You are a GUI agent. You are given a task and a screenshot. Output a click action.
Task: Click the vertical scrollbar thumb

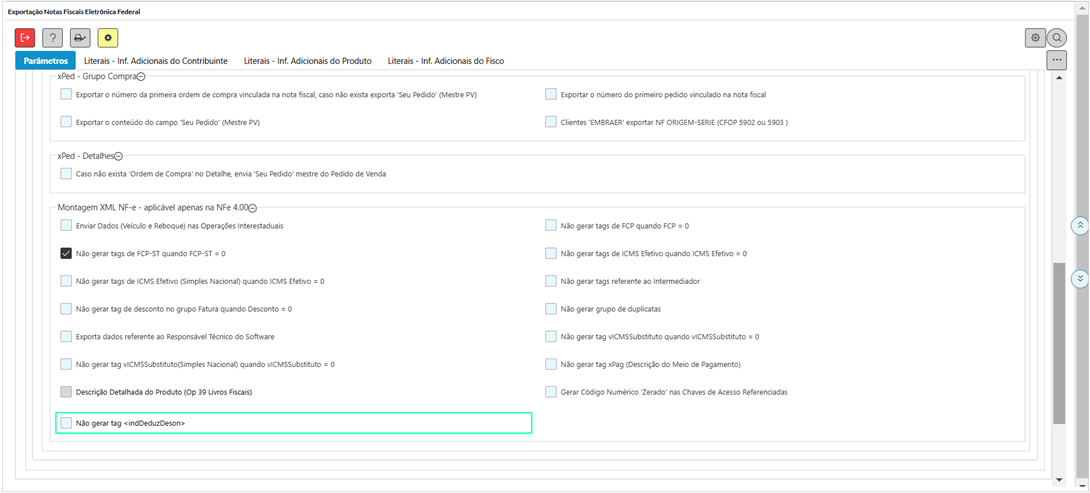coord(1059,343)
